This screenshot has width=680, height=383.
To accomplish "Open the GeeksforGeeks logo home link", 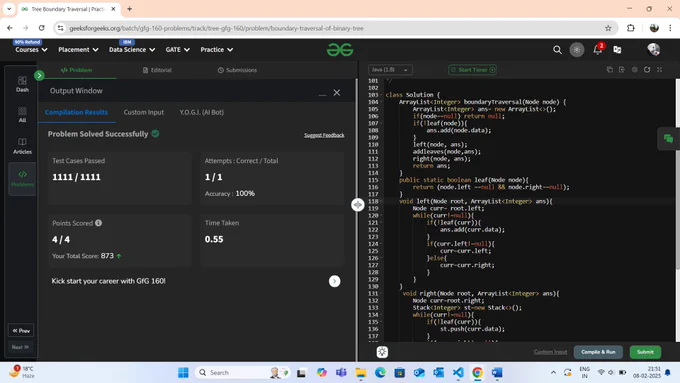I will click(x=340, y=50).
